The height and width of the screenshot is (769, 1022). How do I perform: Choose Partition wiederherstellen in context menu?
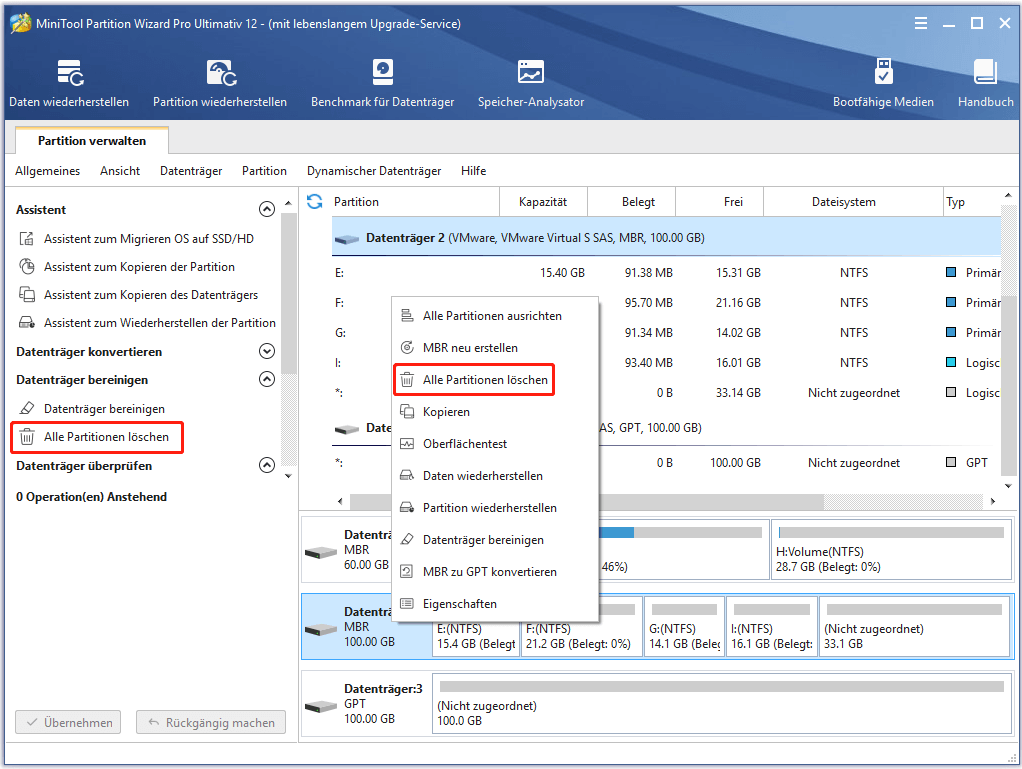coord(495,507)
